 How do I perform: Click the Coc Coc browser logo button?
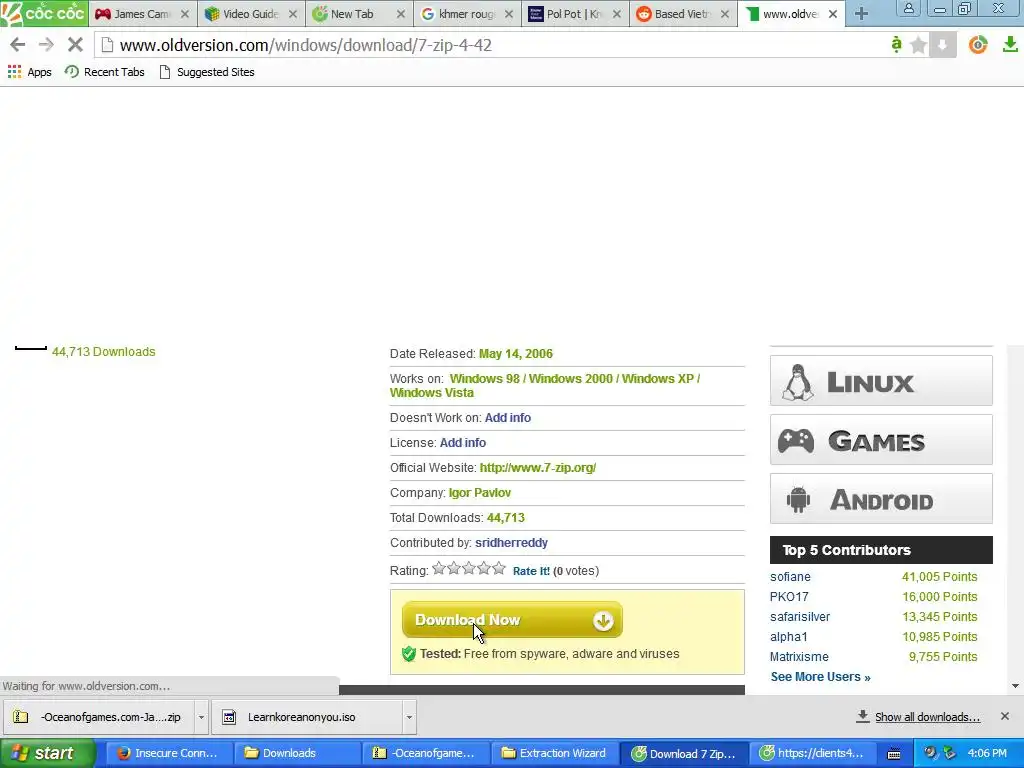pyautogui.click(x=44, y=13)
